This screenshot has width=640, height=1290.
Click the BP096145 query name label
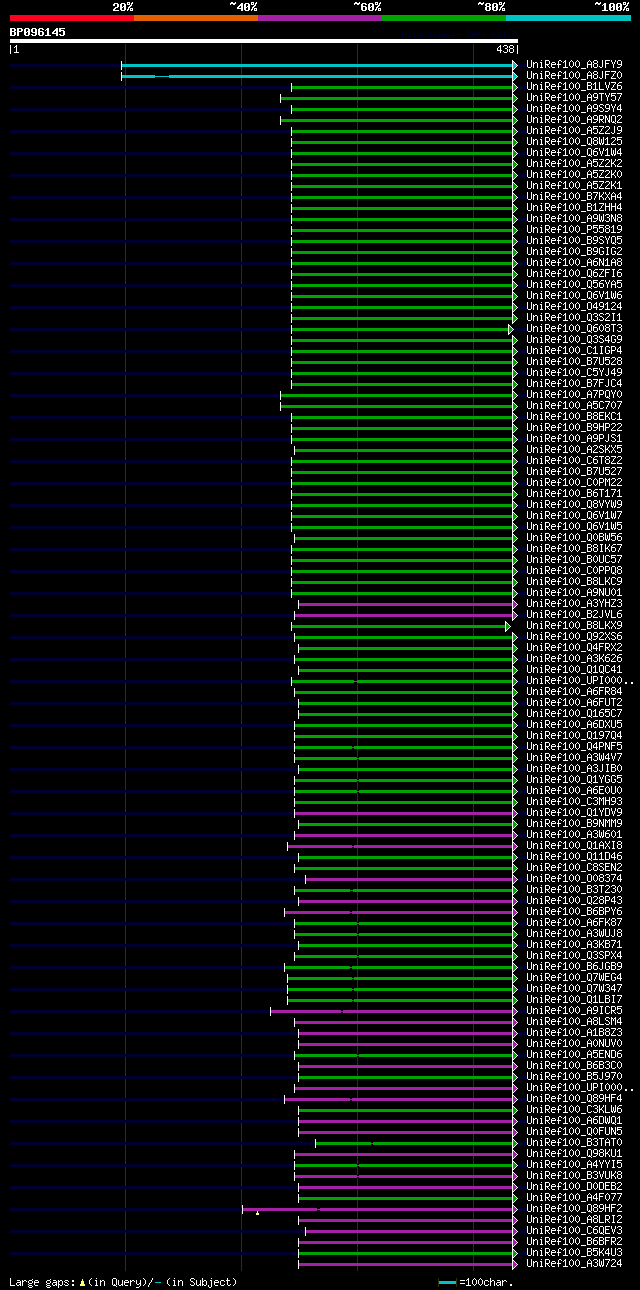[x=38, y=32]
